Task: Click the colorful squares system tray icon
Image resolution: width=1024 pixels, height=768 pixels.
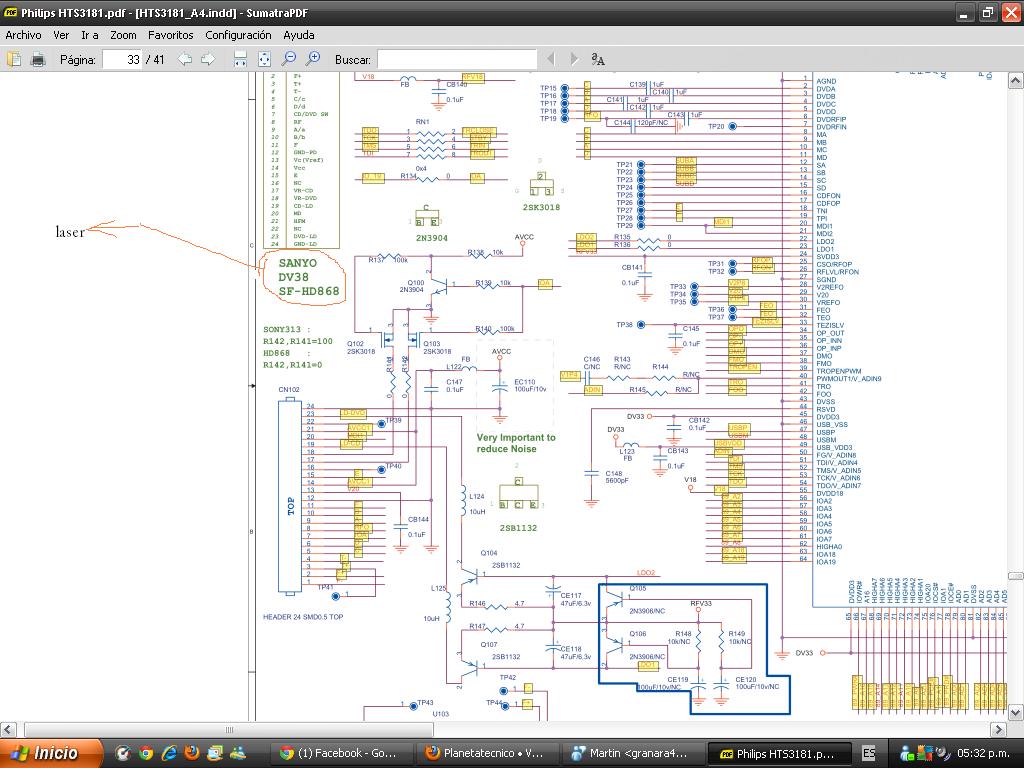Action: click(924, 754)
